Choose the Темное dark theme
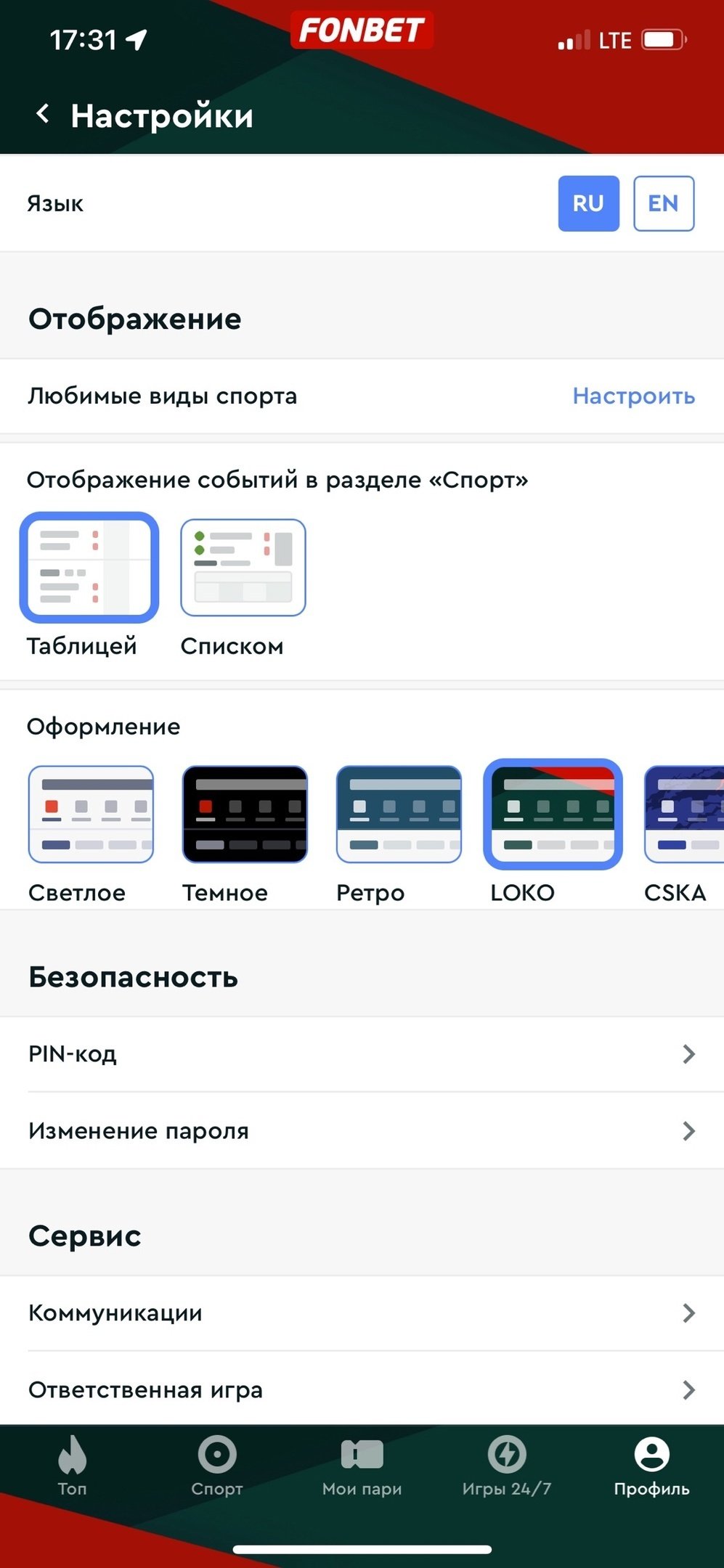 point(245,814)
